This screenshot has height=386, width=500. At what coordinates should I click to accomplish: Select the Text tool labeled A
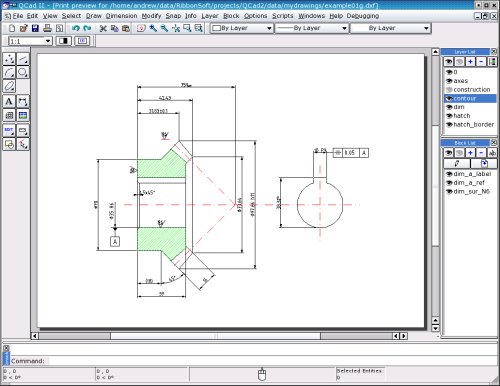[9, 102]
